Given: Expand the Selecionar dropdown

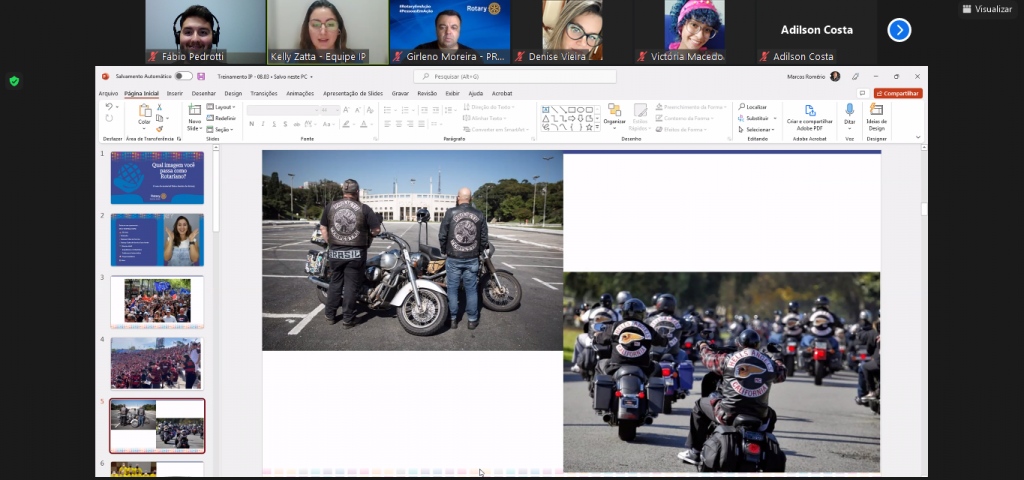Looking at the screenshot, I should [x=758, y=129].
